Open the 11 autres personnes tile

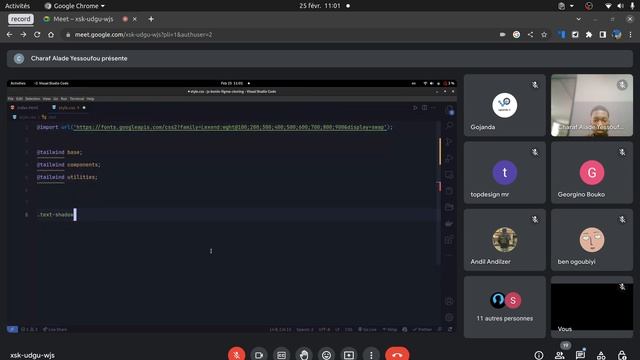[x=504, y=307]
